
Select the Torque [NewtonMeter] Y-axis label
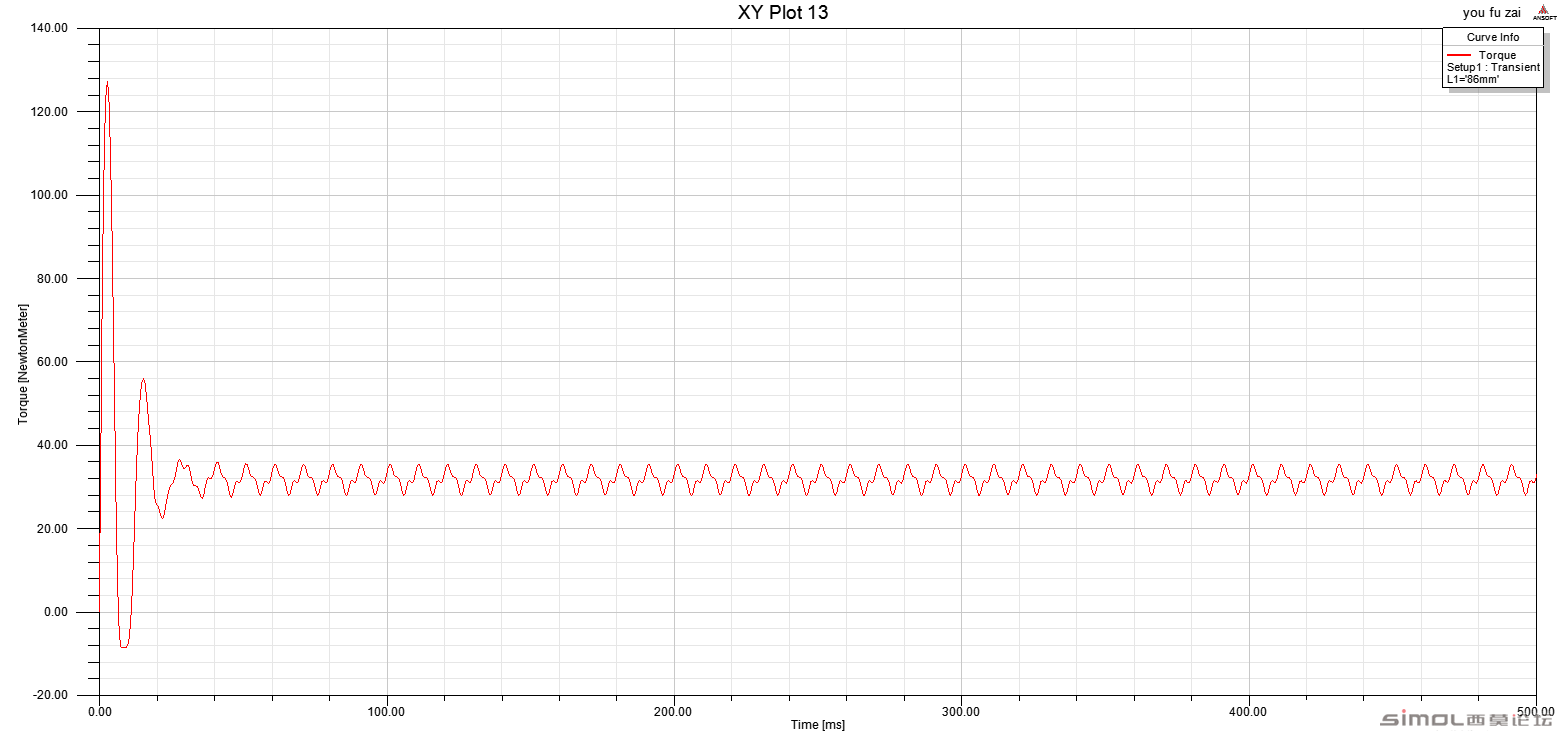click(23, 364)
